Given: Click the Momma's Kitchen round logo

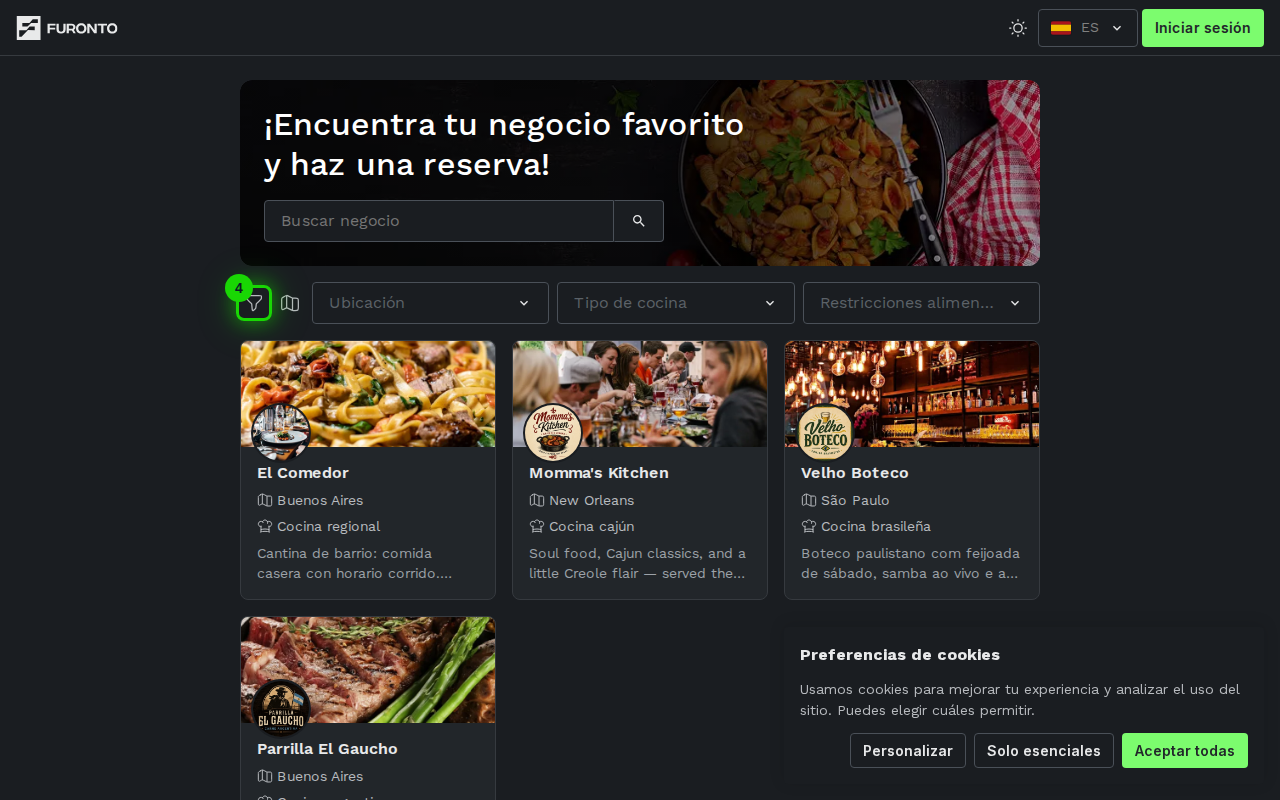Looking at the screenshot, I should [553, 433].
